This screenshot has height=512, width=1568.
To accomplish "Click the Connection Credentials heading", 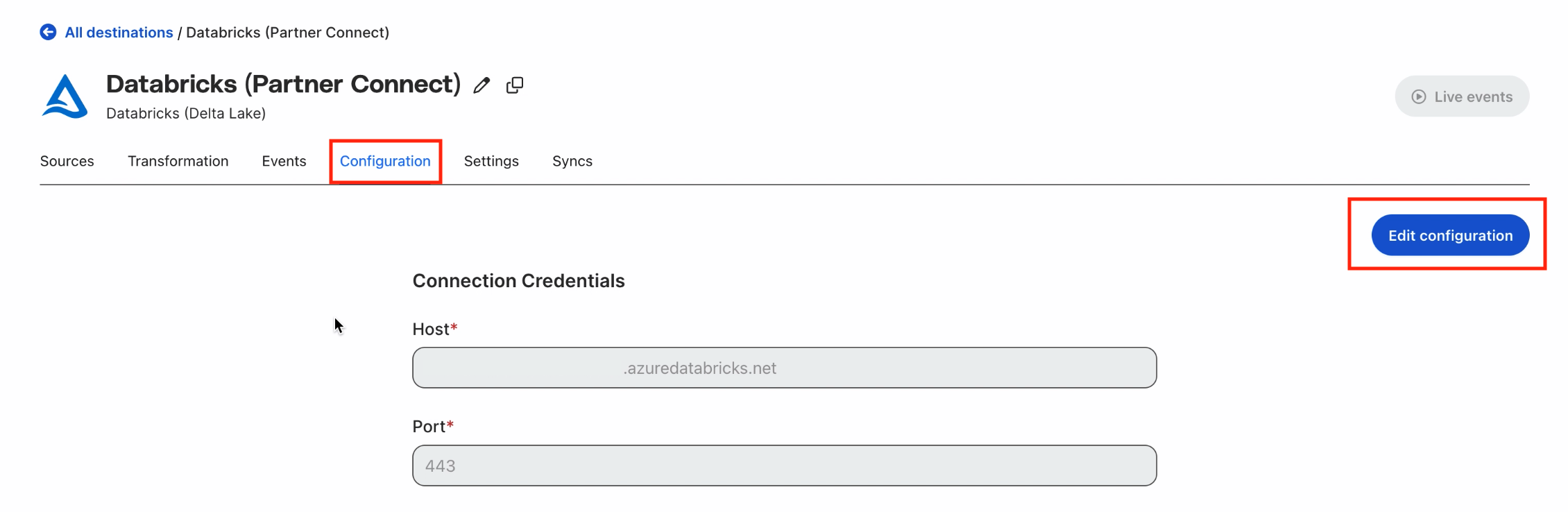I will (518, 280).
